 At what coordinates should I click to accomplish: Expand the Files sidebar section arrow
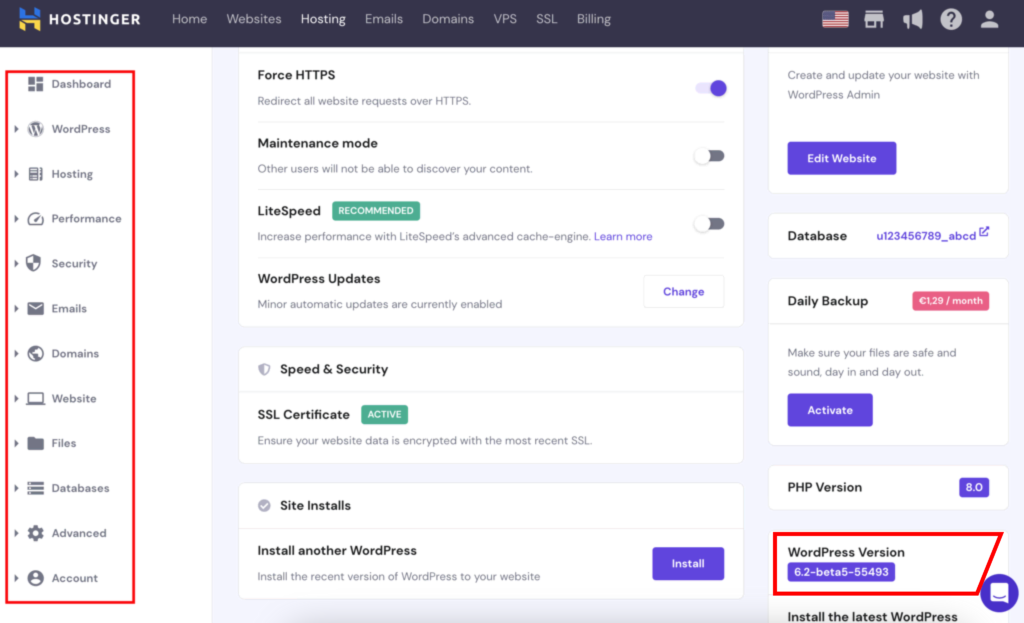click(16, 443)
